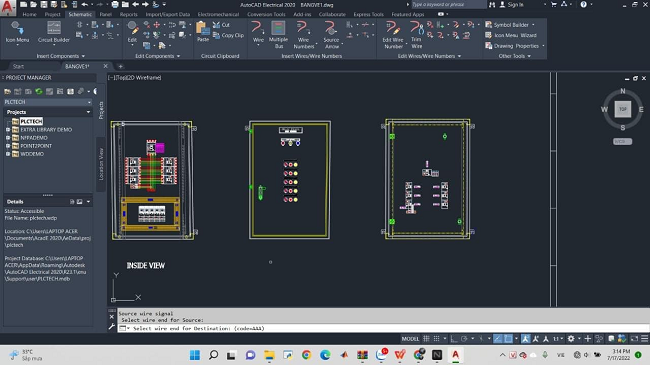Click the Location View side tab
This screenshot has height=365, width=650.
click(x=101, y=164)
